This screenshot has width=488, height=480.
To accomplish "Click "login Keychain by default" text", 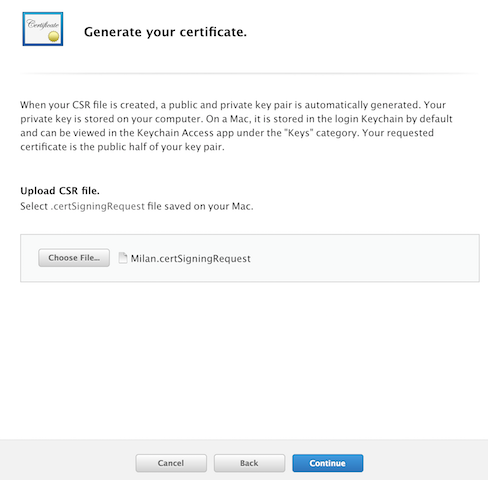I will (x=394, y=119).
